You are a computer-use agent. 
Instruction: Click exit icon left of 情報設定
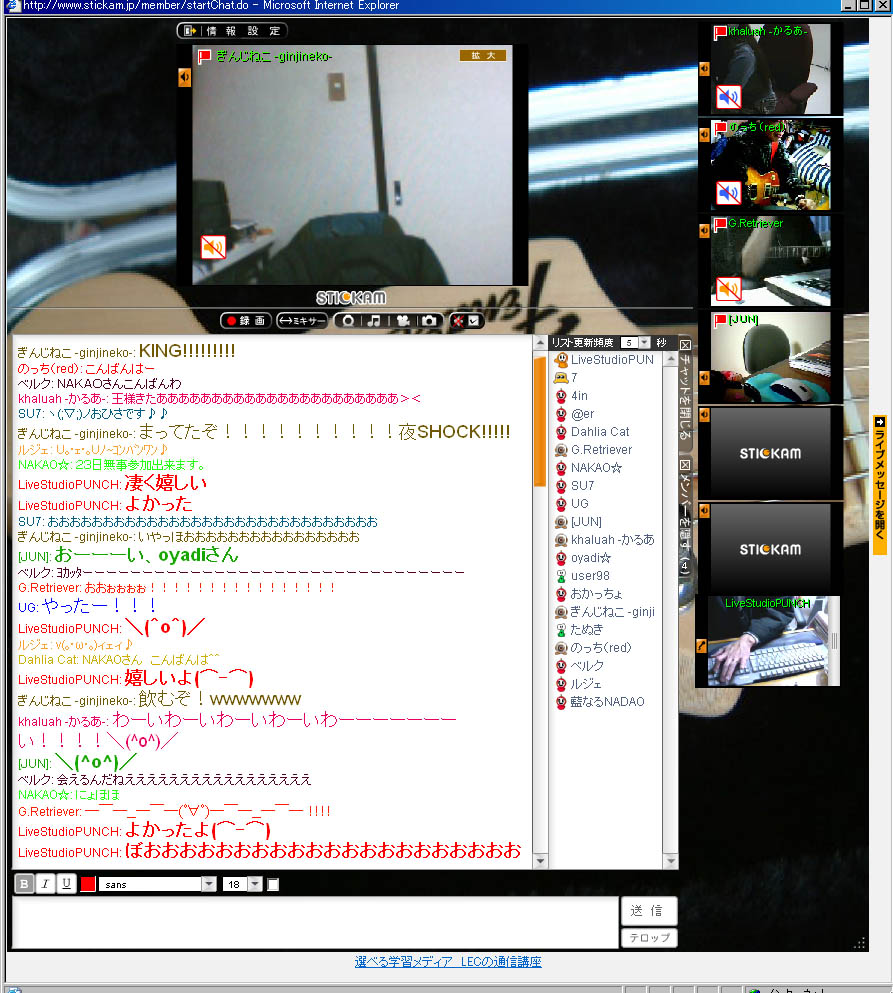point(189,30)
